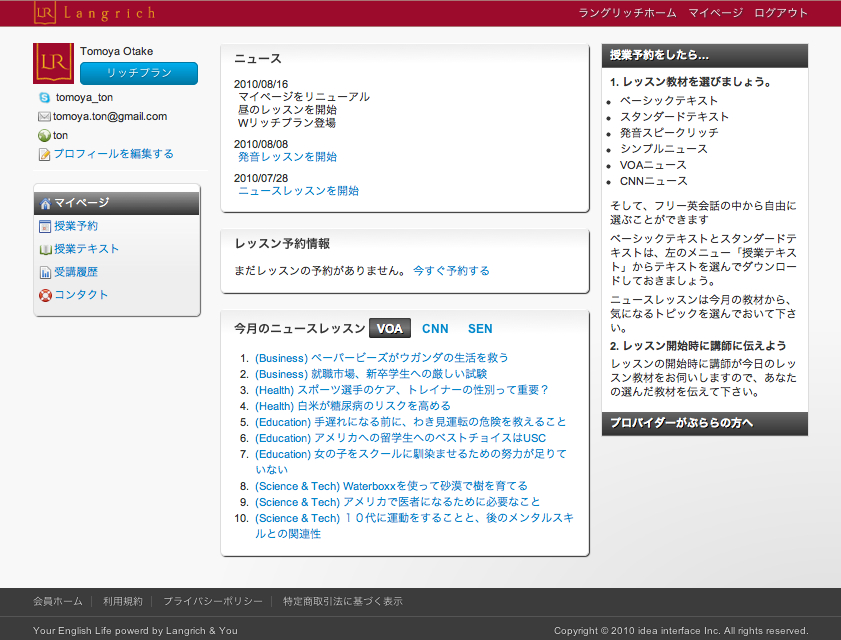
Task: Open マイページ in top navigation bar
Action: tap(715, 13)
